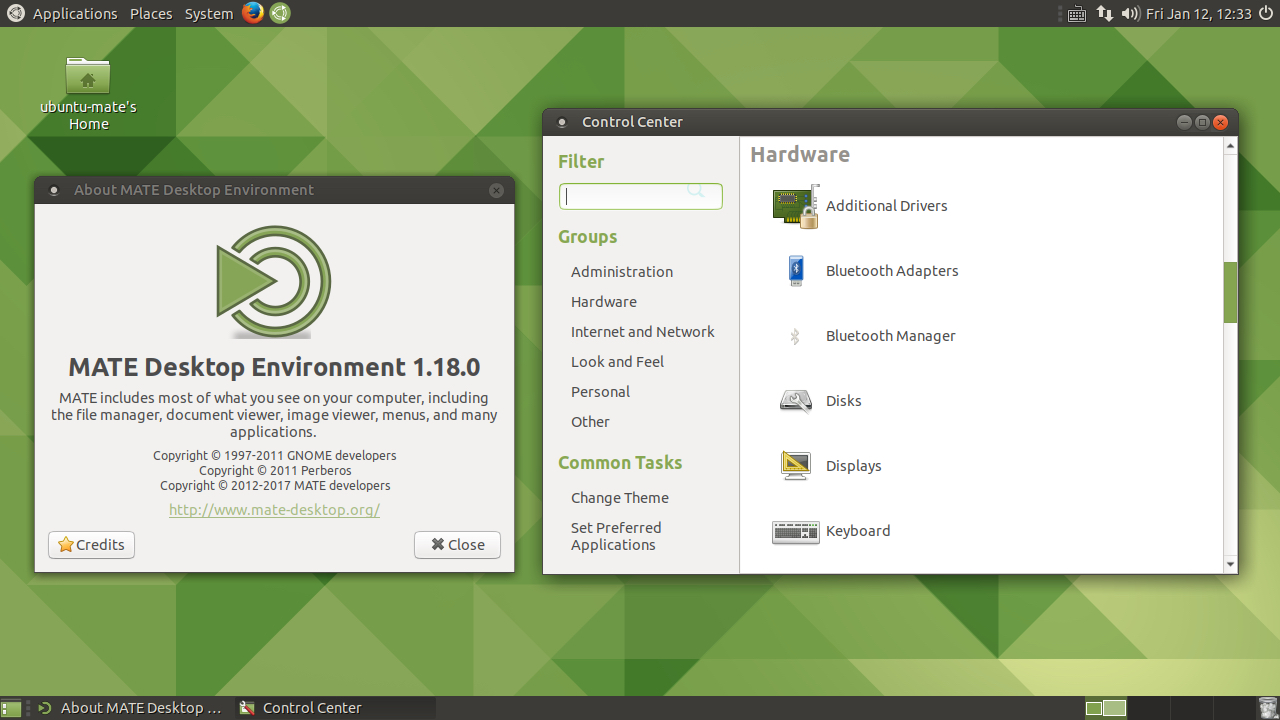Click the show desktop icon on the taskbar
The width and height of the screenshot is (1280, 720).
point(13,707)
